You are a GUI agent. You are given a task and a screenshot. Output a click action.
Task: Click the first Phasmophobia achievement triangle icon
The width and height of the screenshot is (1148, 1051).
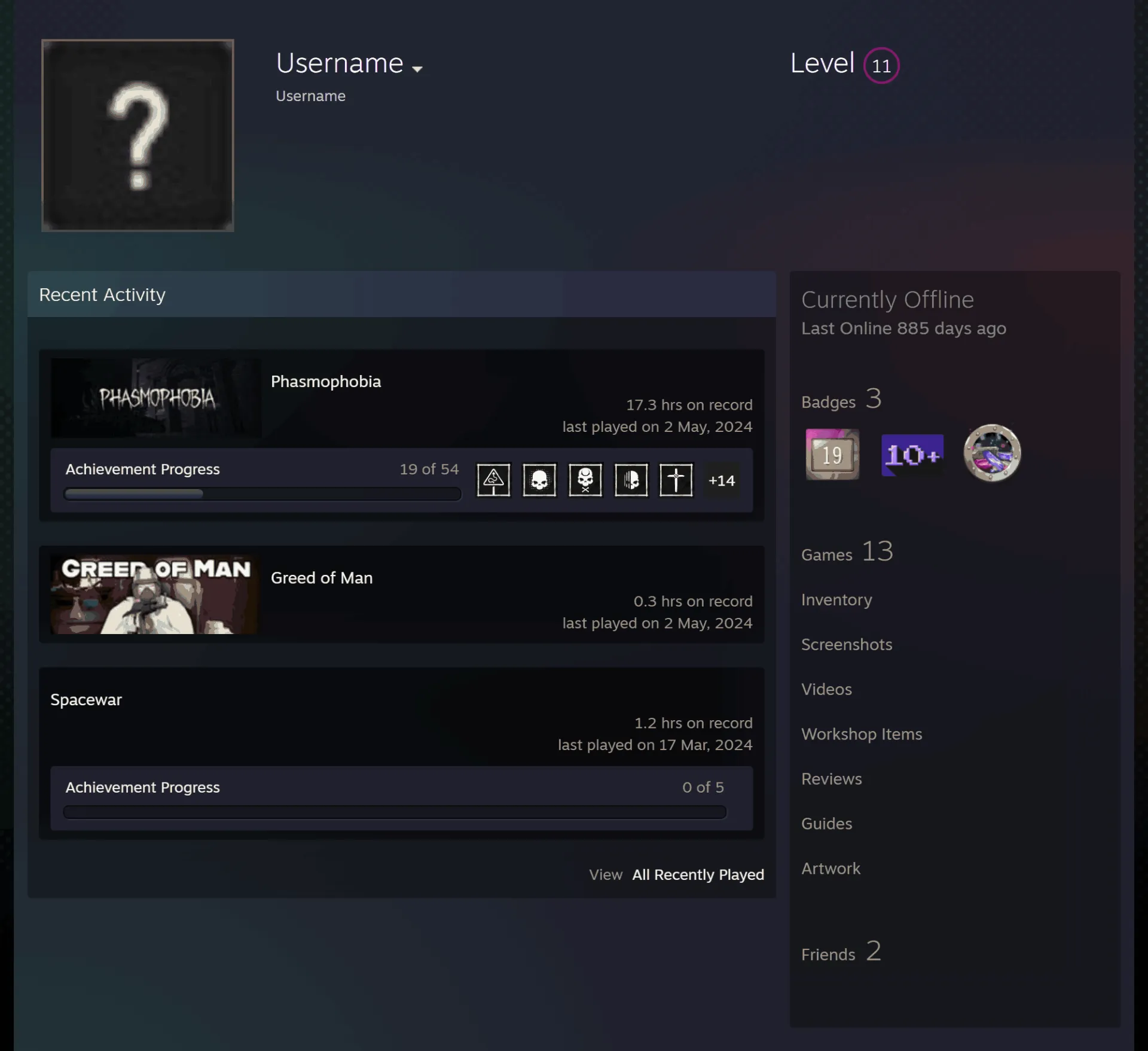[493, 480]
